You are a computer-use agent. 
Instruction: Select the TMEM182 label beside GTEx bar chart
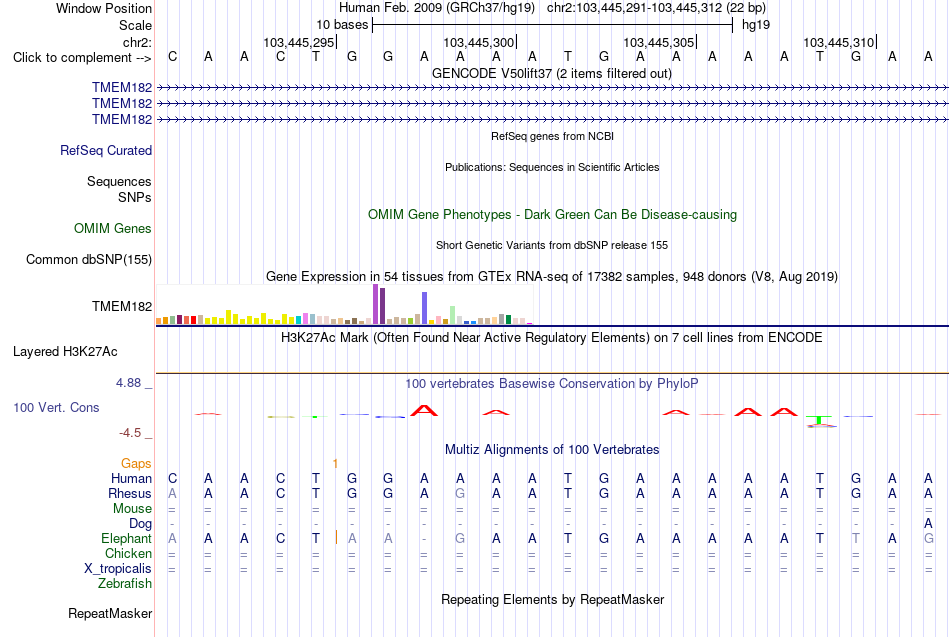pyautogui.click(x=122, y=306)
